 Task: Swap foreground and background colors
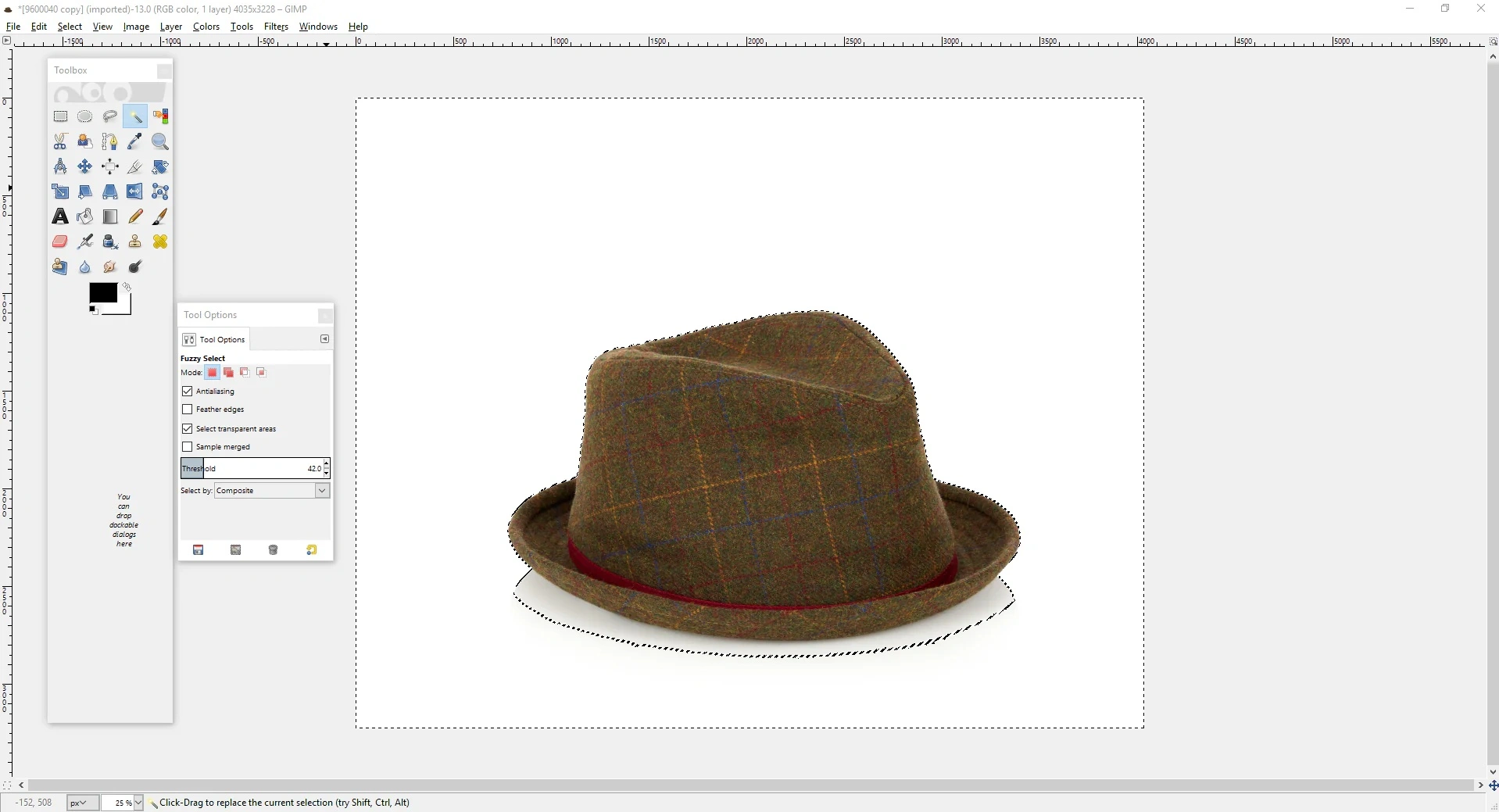point(125,287)
